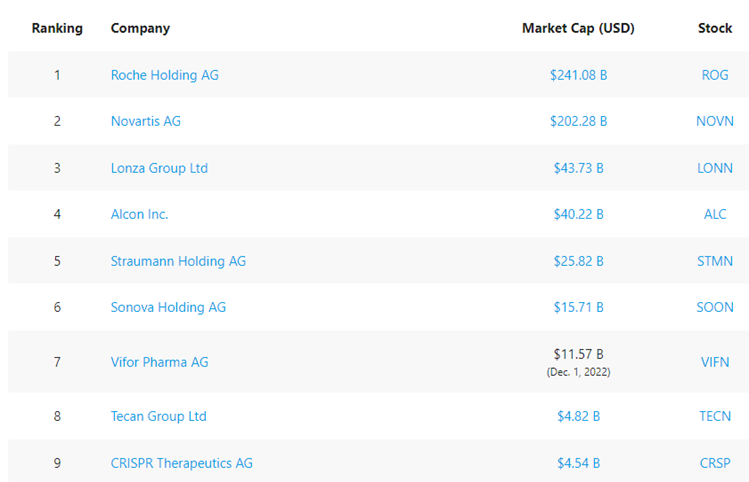Viewport: 749px width, 482px height.
Task: Open Straumann Holding AG link
Action: (x=178, y=261)
